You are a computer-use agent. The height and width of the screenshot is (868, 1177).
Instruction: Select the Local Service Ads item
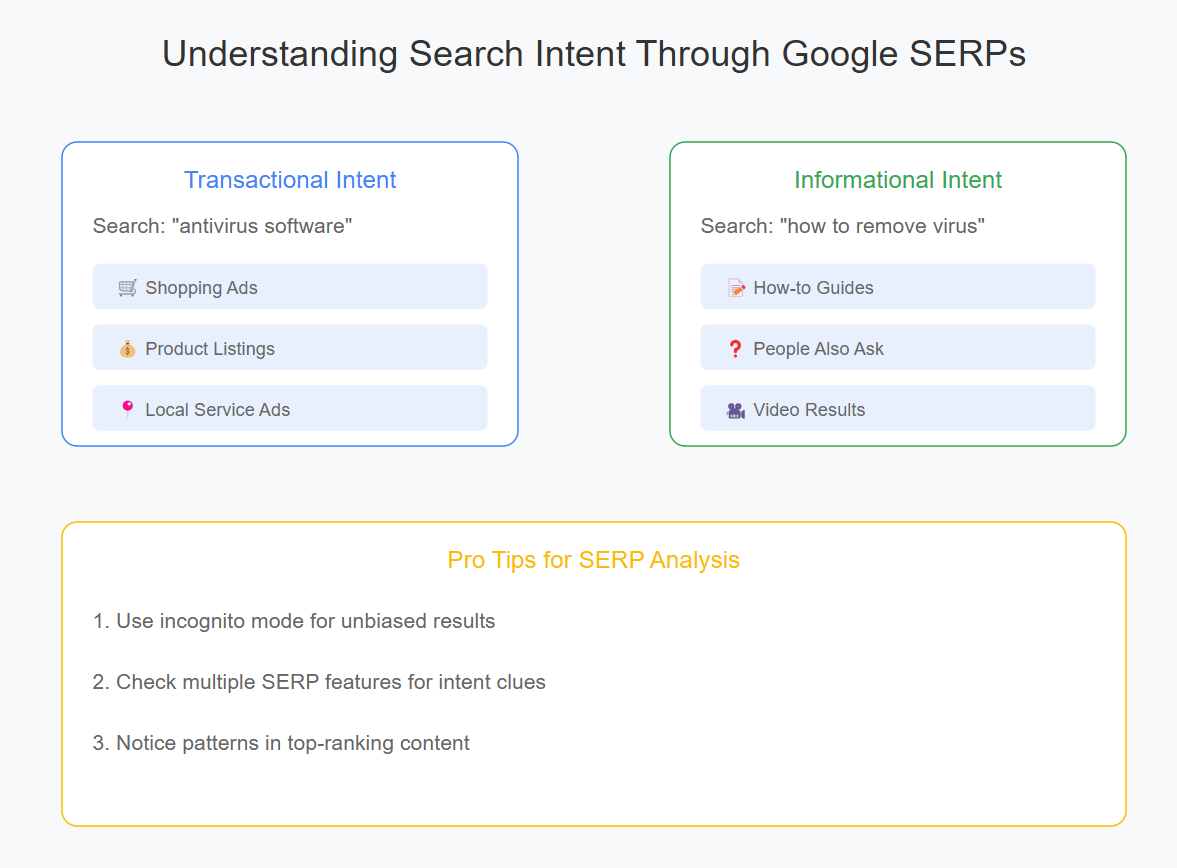tap(289, 409)
